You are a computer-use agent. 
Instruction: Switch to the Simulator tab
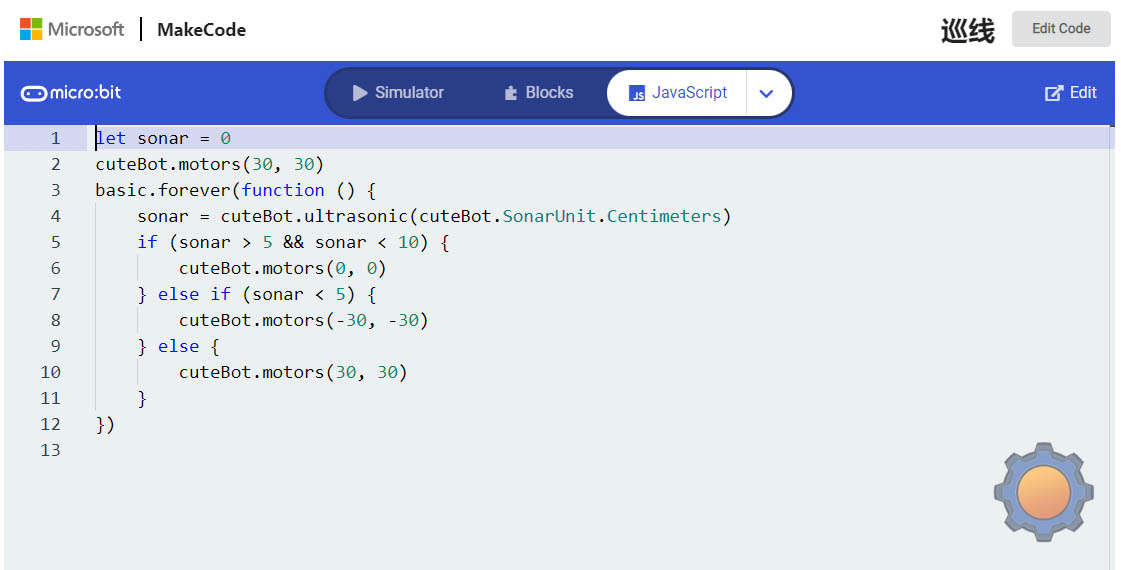tap(398, 93)
